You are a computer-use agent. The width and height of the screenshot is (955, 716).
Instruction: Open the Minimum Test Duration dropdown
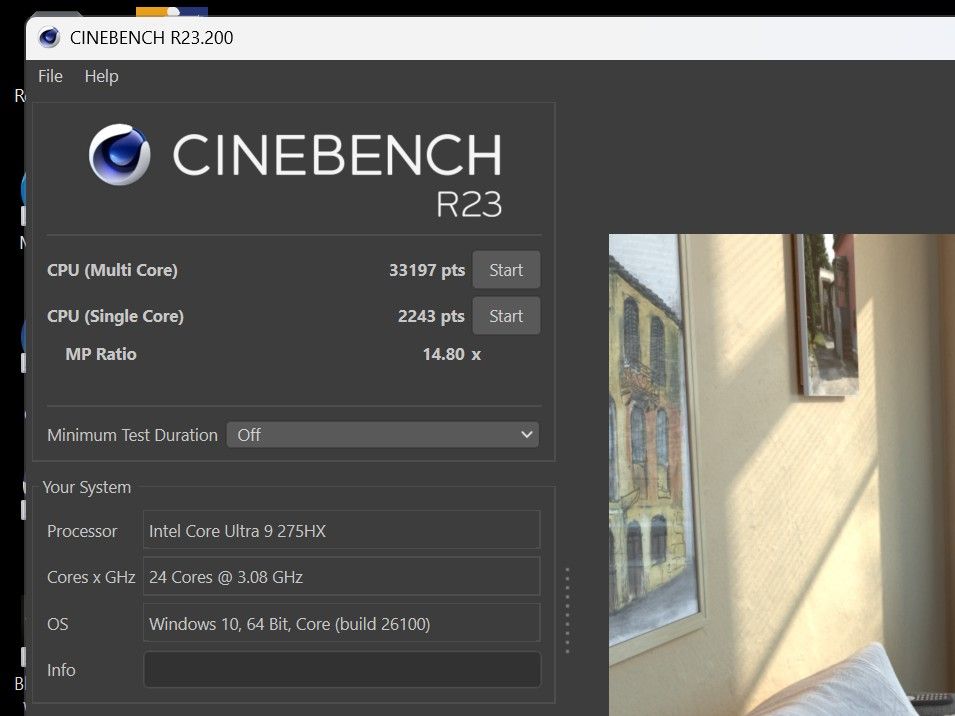(382, 435)
